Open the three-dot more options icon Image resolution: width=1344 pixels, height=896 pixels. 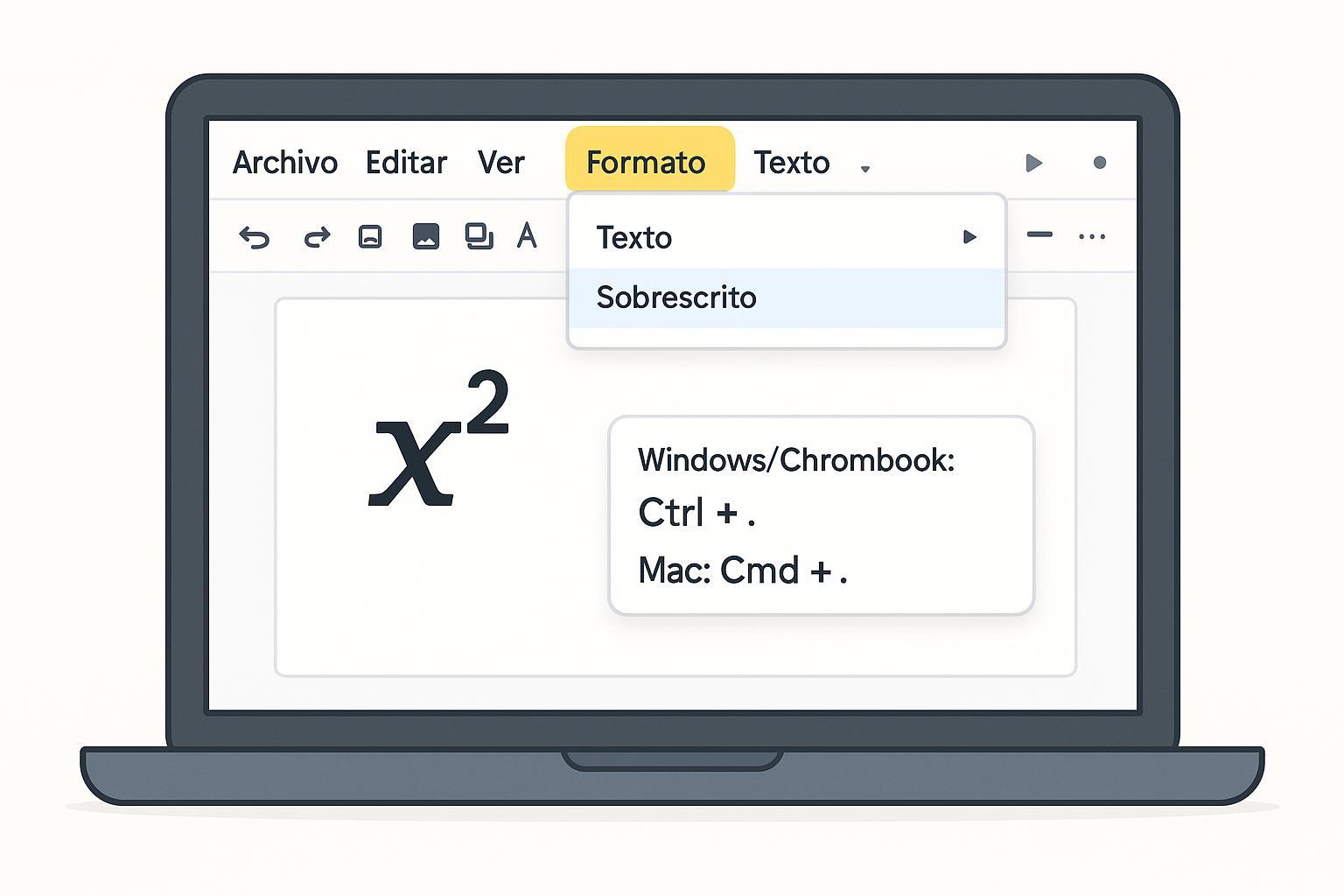[x=1092, y=236]
